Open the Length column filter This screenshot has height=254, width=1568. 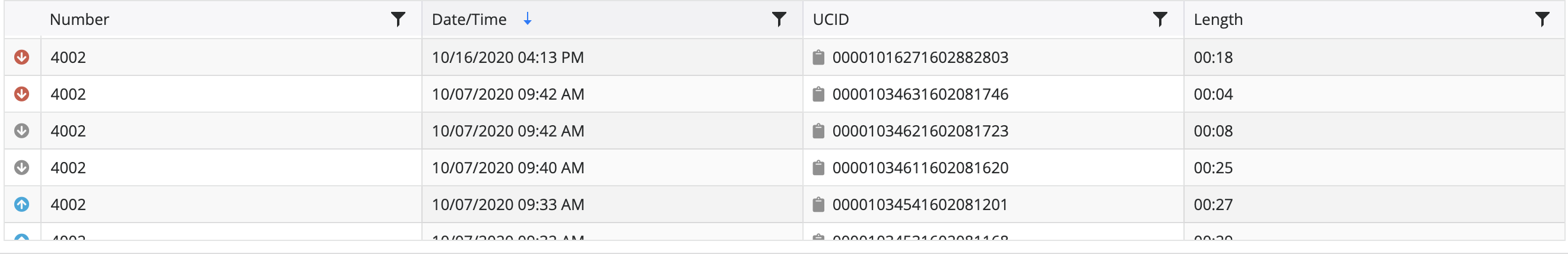coord(1542,20)
